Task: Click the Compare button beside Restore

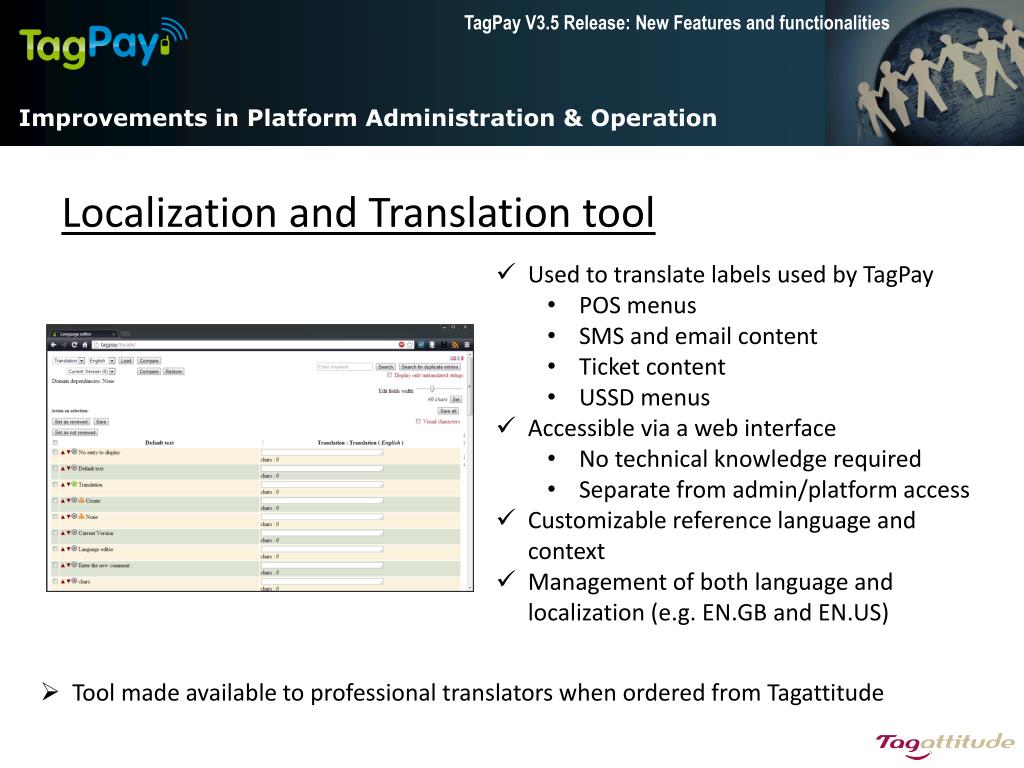Action: coord(149,372)
